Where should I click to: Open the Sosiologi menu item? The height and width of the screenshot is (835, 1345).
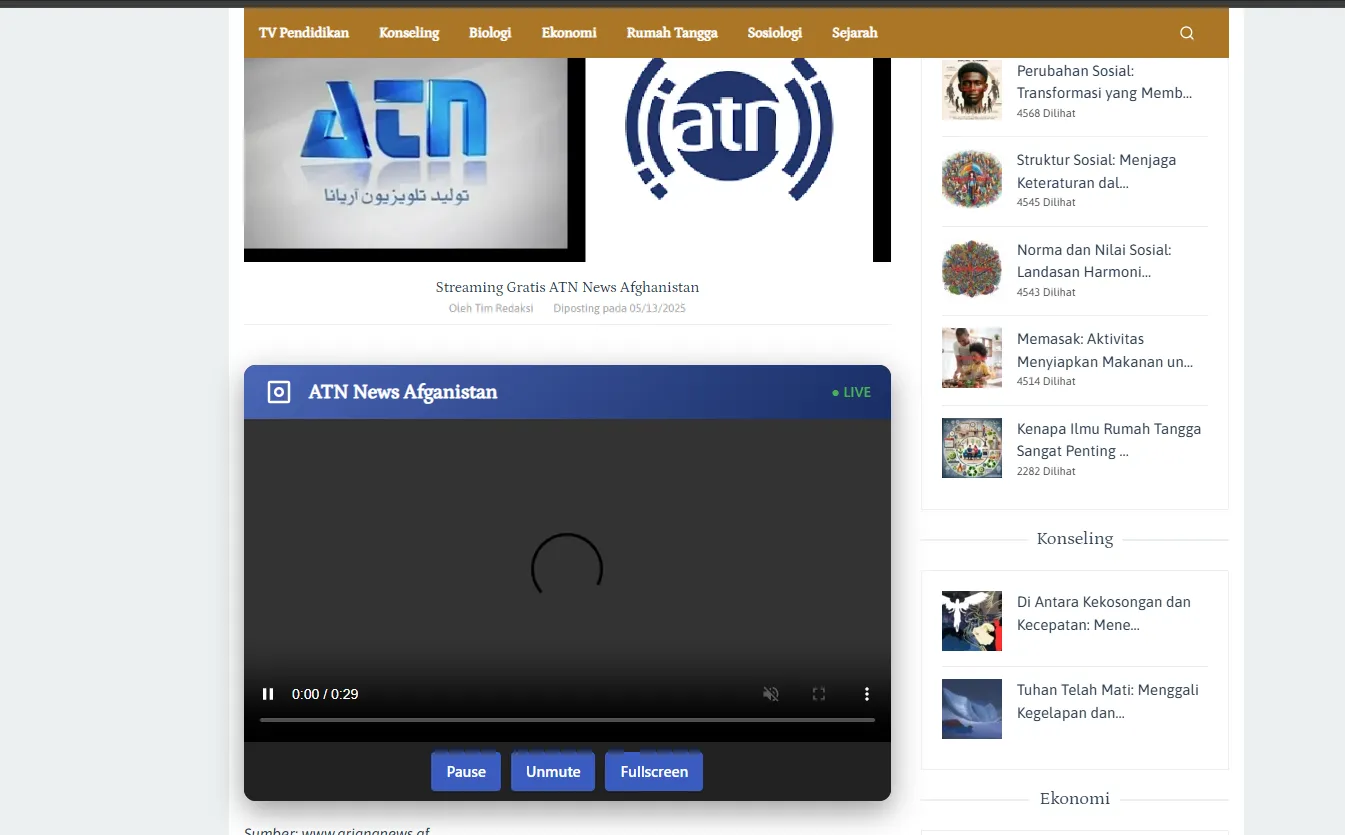tap(775, 33)
